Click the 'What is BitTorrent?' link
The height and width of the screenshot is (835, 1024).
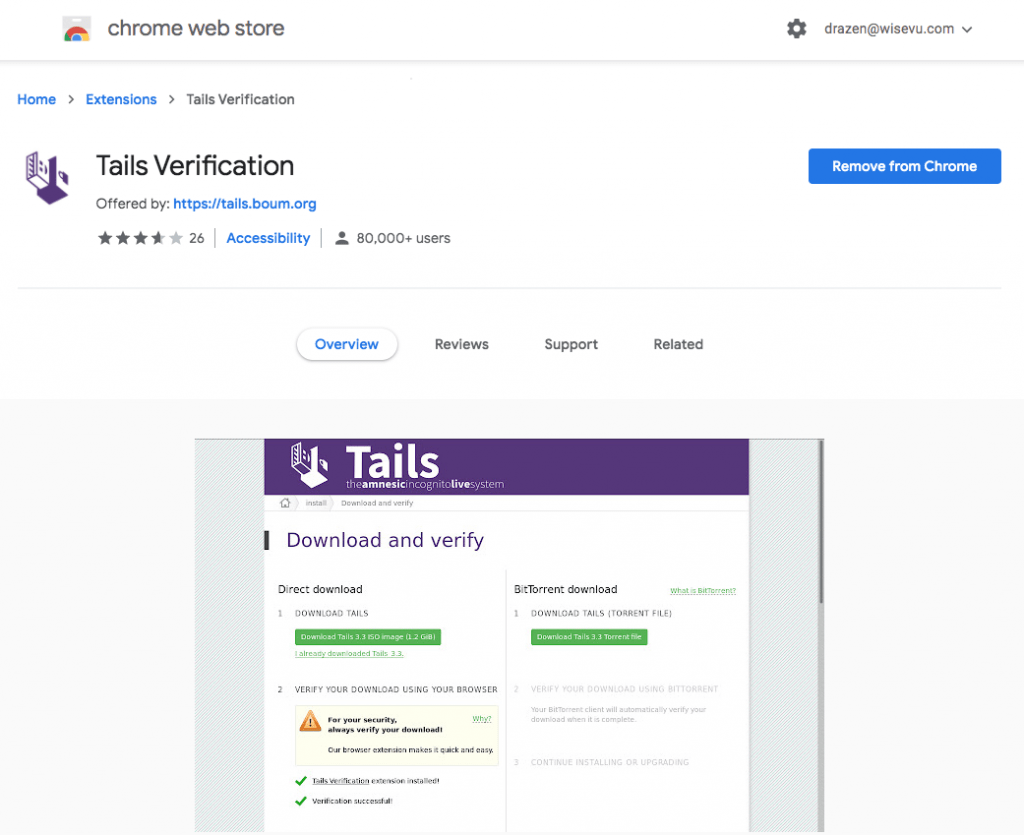click(703, 590)
